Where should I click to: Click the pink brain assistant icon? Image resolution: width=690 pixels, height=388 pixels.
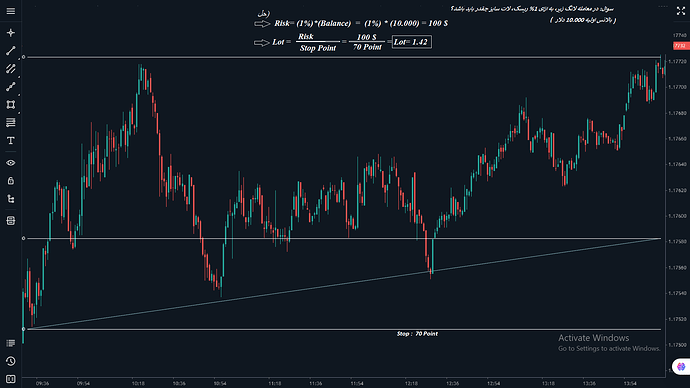click(681, 366)
